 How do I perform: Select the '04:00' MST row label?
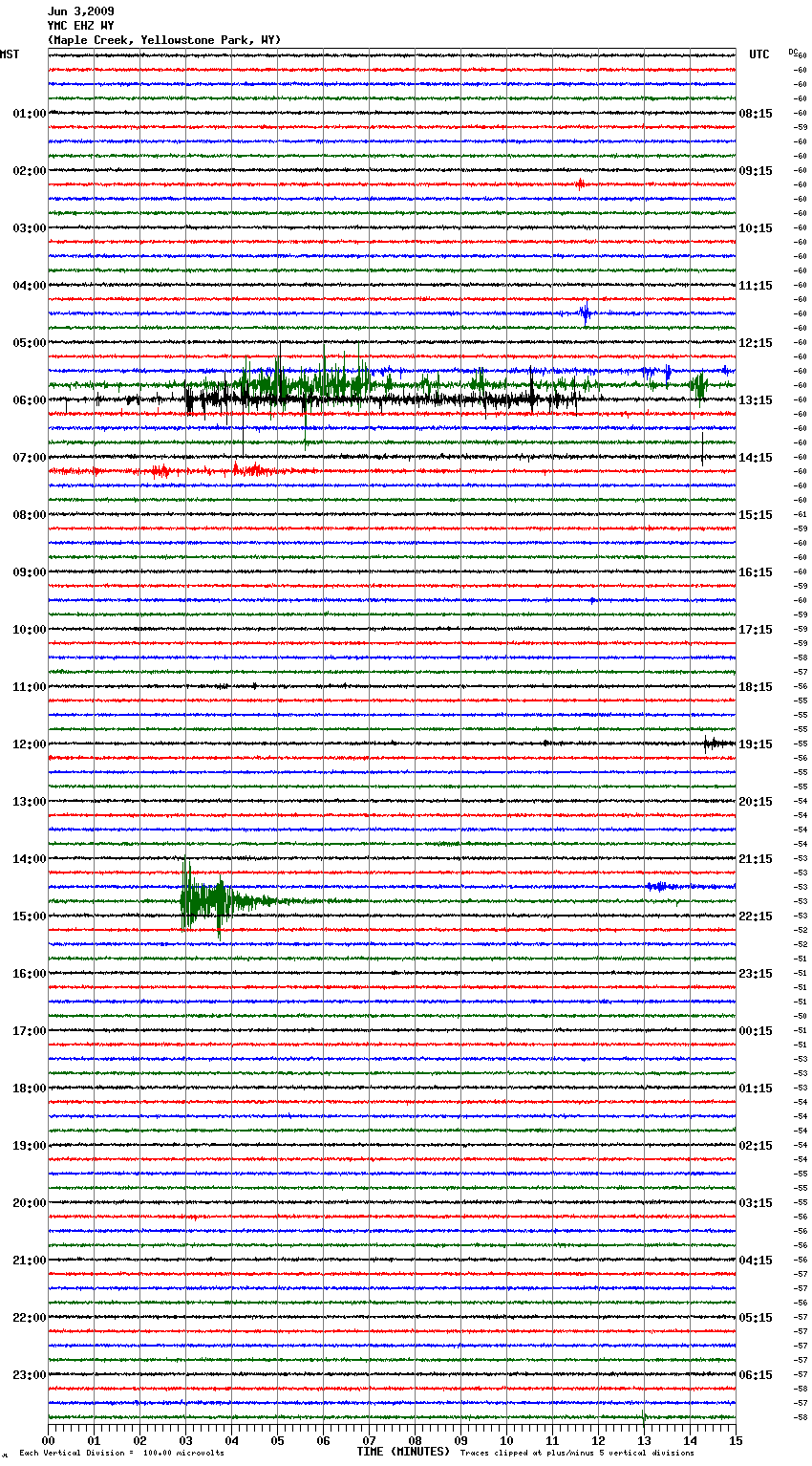tap(30, 286)
